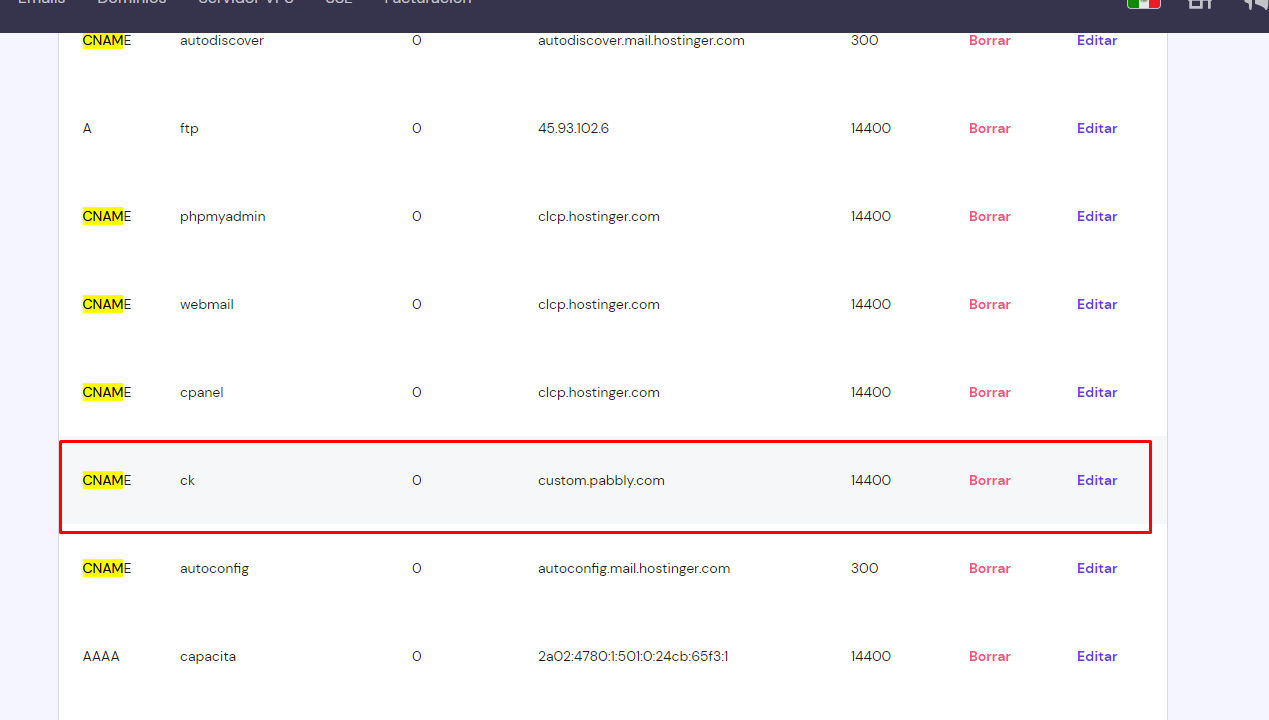
Task: Click clcp.hostinger.com in the webmail row
Action: pos(598,305)
